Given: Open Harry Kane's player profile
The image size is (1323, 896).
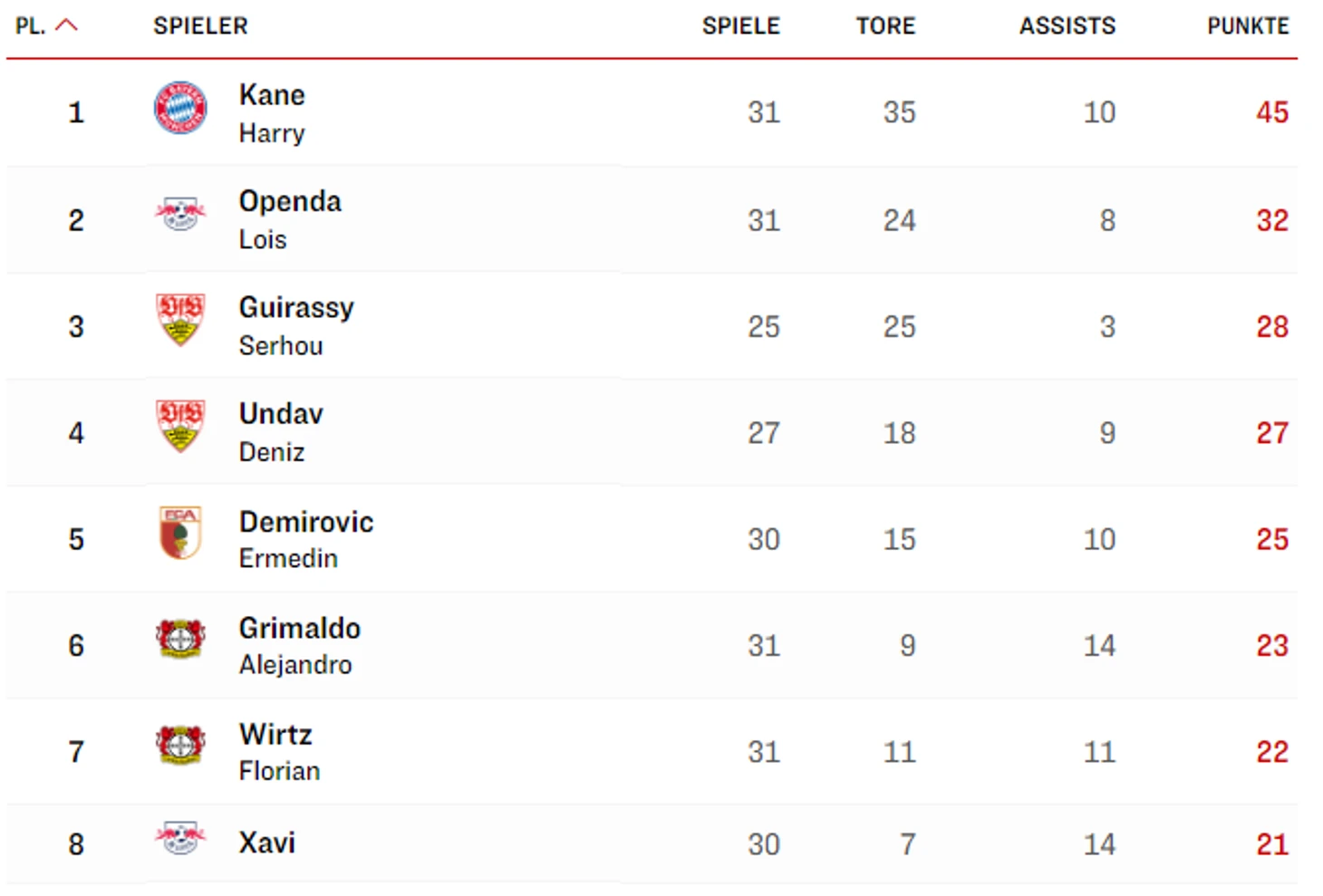Looking at the screenshot, I should pos(272,113).
